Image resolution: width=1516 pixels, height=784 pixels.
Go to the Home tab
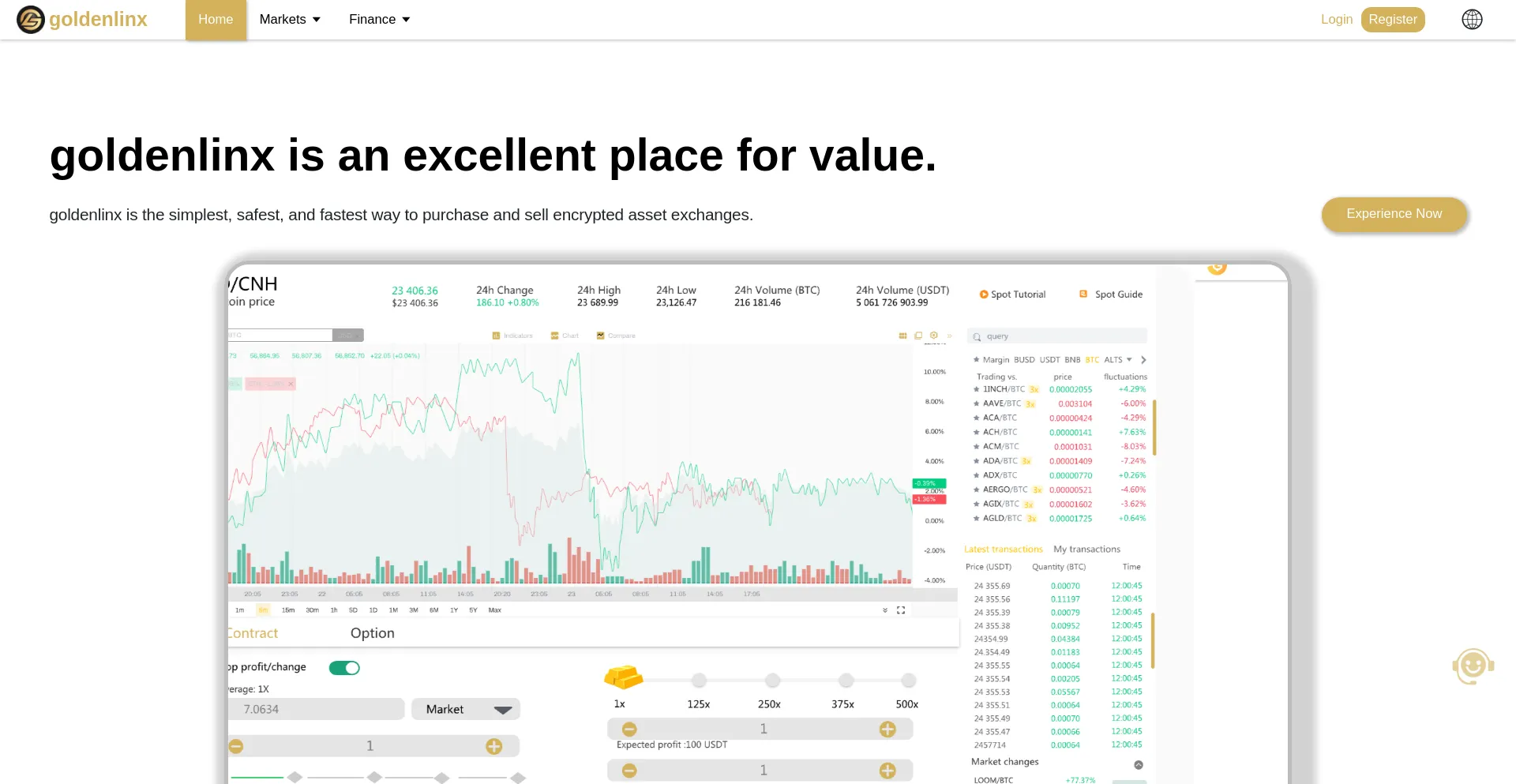click(x=216, y=20)
